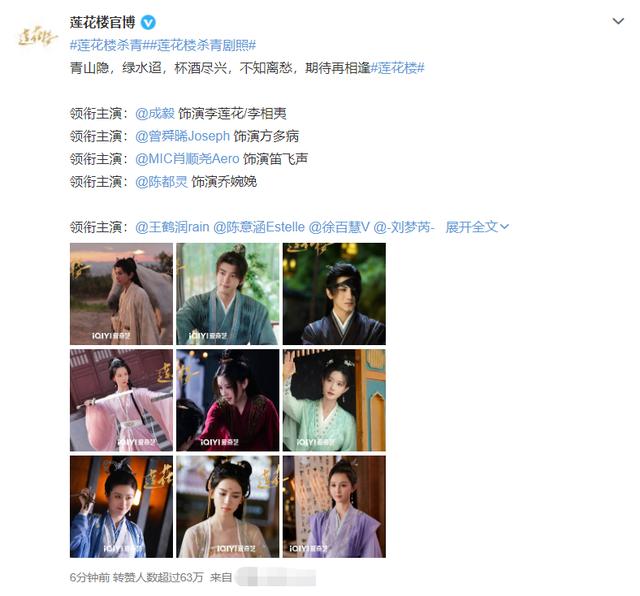Visit @陈都灵 mention profile
Screen dimensions: 640x596
(x=161, y=181)
